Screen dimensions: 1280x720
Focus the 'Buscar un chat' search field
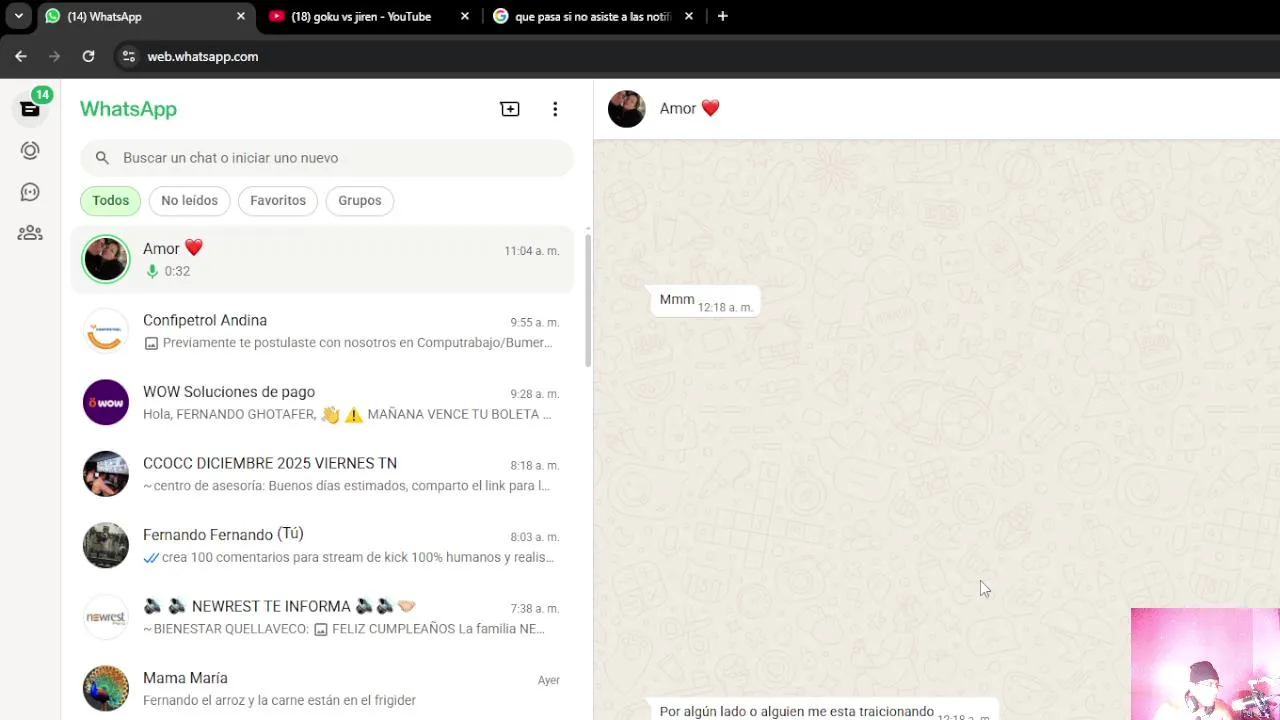coord(326,158)
